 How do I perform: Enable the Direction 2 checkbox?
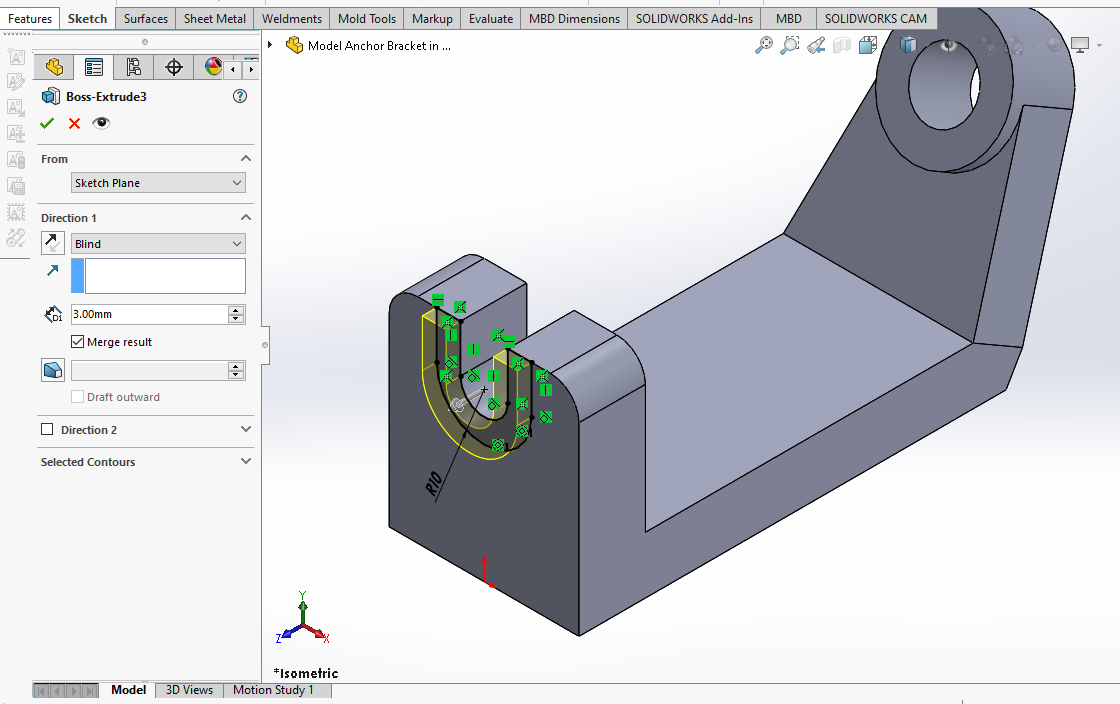tap(47, 430)
